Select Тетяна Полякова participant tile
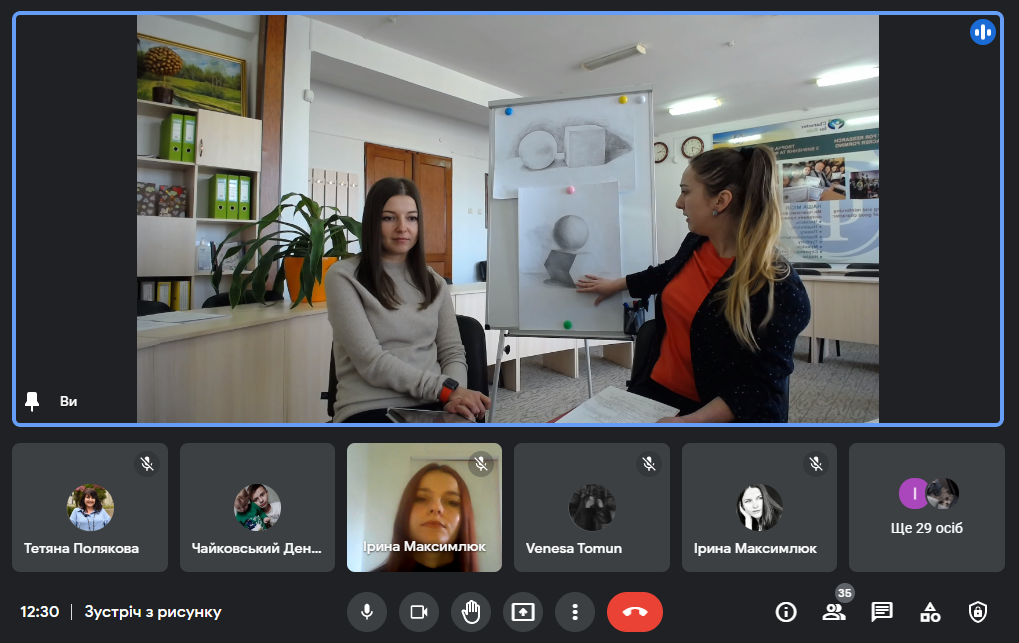The height and width of the screenshot is (643, 1019). pos(89,508)
